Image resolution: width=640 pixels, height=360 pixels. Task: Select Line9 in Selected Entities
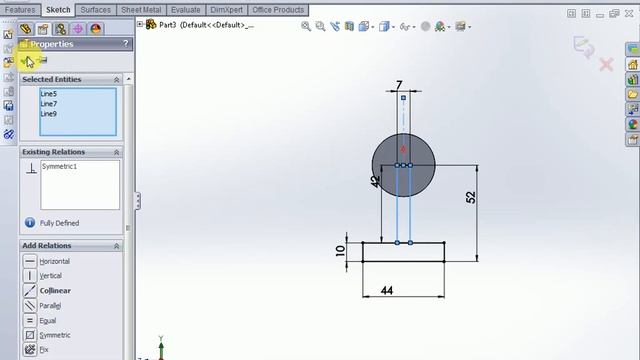point(49,114)
